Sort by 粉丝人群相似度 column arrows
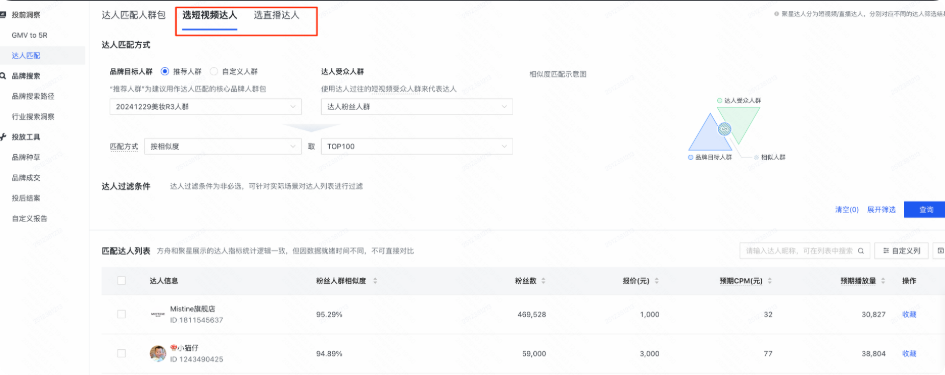This screenshot has height=375, width=945. (375, 281)
